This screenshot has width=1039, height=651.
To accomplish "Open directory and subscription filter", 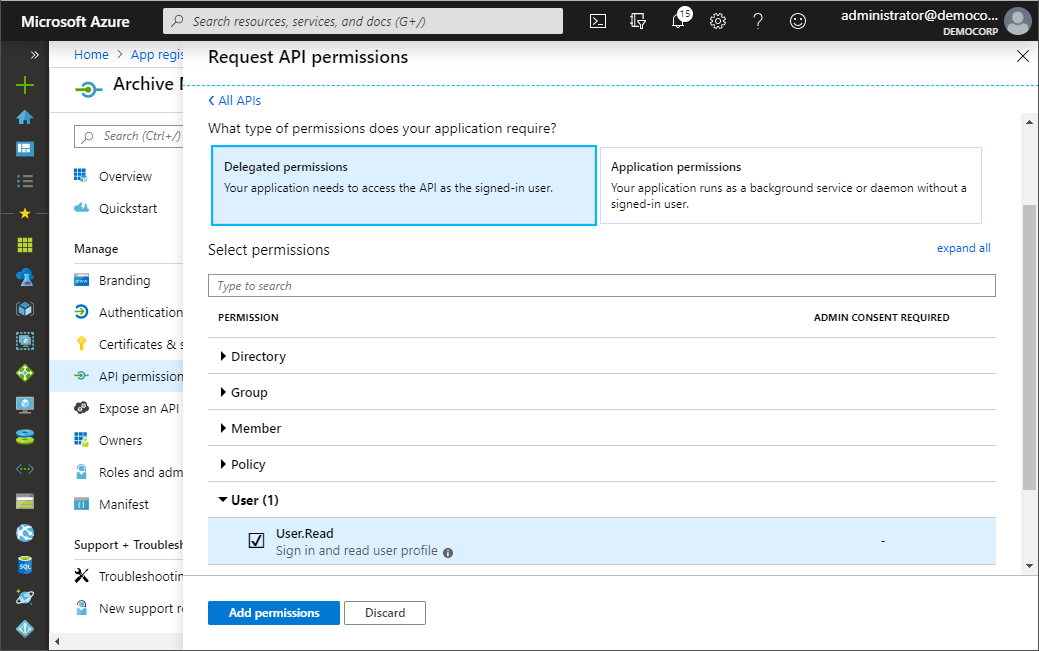I will pos(638,21).
